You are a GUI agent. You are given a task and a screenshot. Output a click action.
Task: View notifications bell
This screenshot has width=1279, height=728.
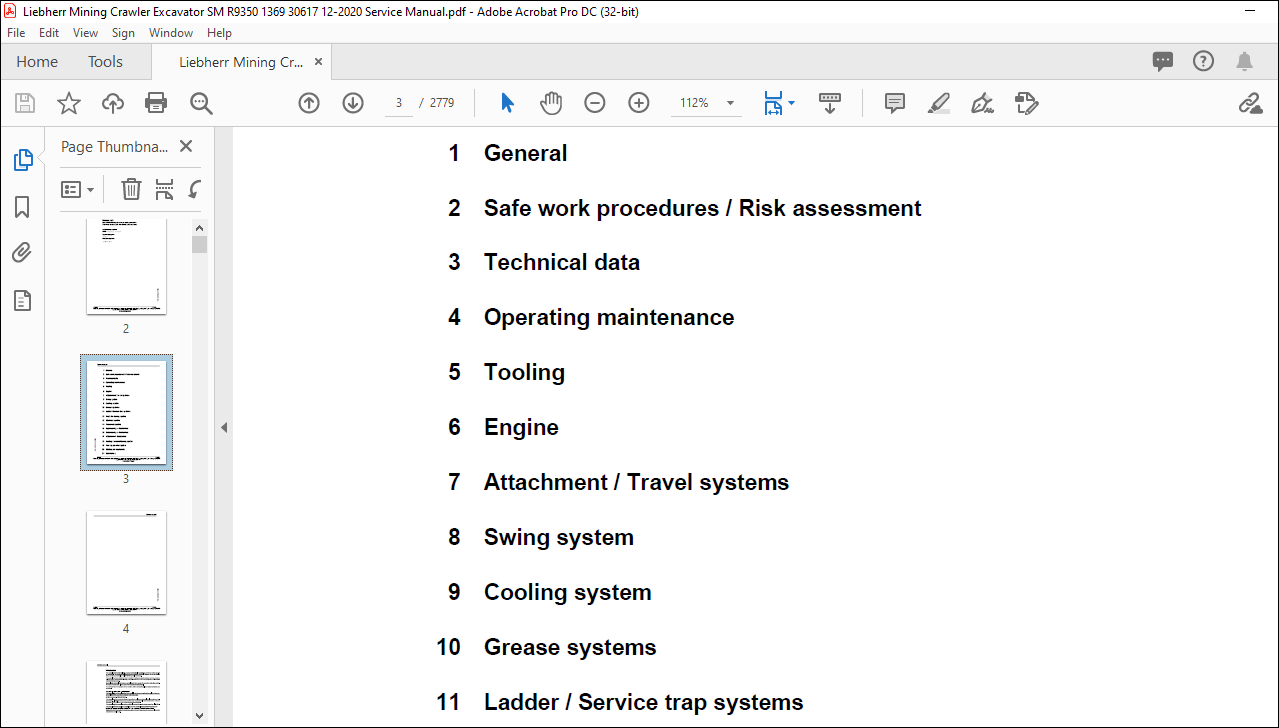(x=1244, y=61)
